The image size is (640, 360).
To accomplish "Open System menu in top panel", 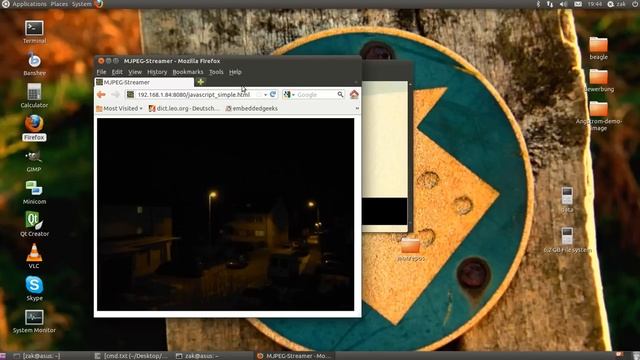I will [82, 4].
